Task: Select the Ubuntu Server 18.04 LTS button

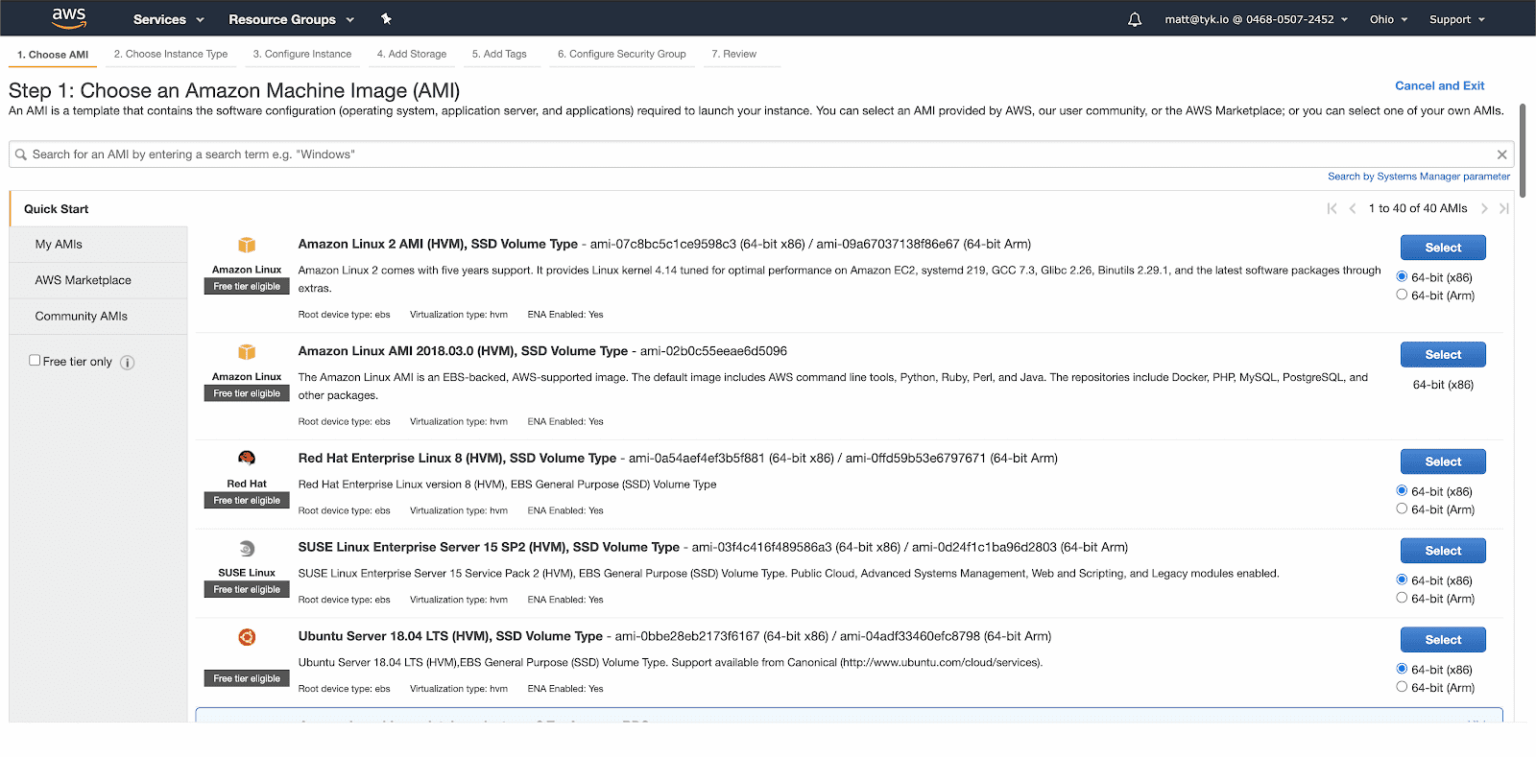Action: [1443, 639]
